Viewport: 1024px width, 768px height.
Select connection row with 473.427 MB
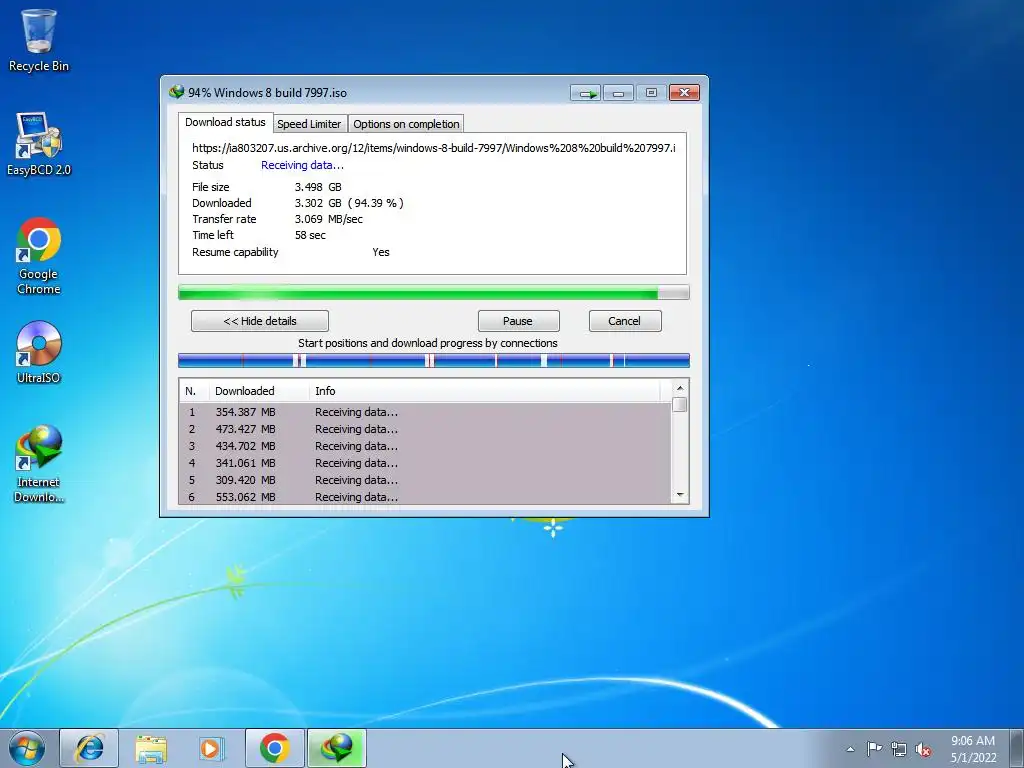point(425,429)
